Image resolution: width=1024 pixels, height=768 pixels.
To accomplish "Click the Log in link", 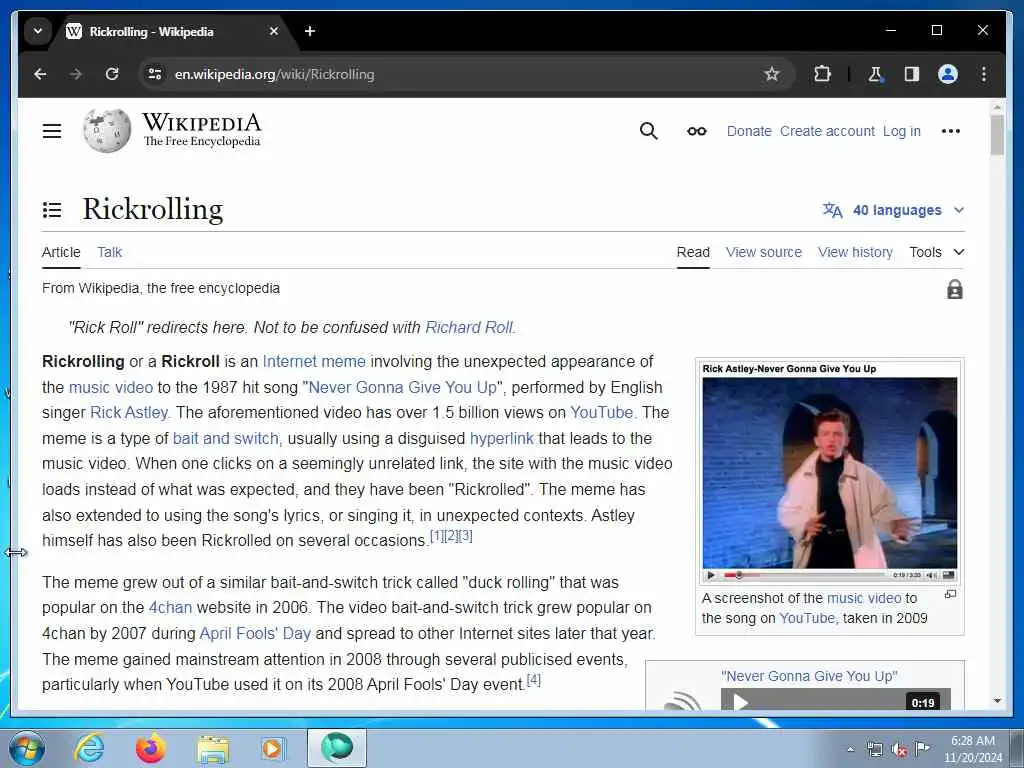I will pos(901,131).
